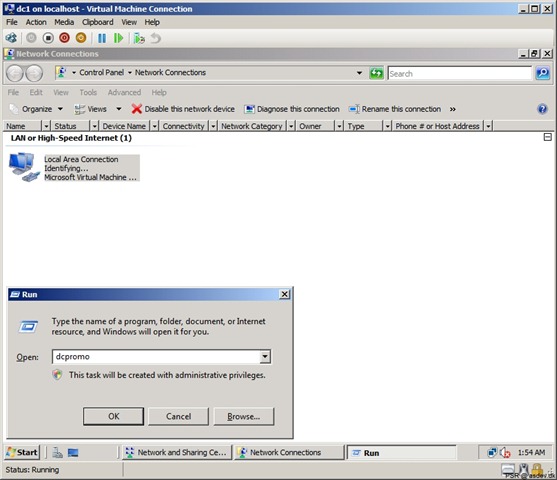Open the Action menu
This screenshot has width=557, height=480.
tap(36, 22)
